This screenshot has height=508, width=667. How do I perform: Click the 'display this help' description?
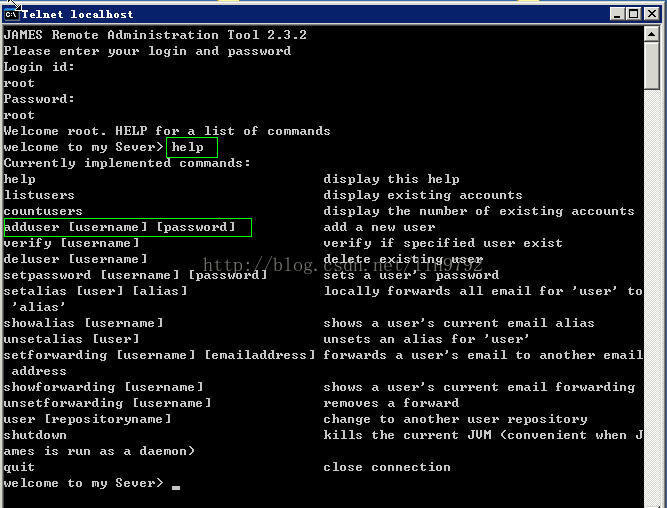(391, 179)
